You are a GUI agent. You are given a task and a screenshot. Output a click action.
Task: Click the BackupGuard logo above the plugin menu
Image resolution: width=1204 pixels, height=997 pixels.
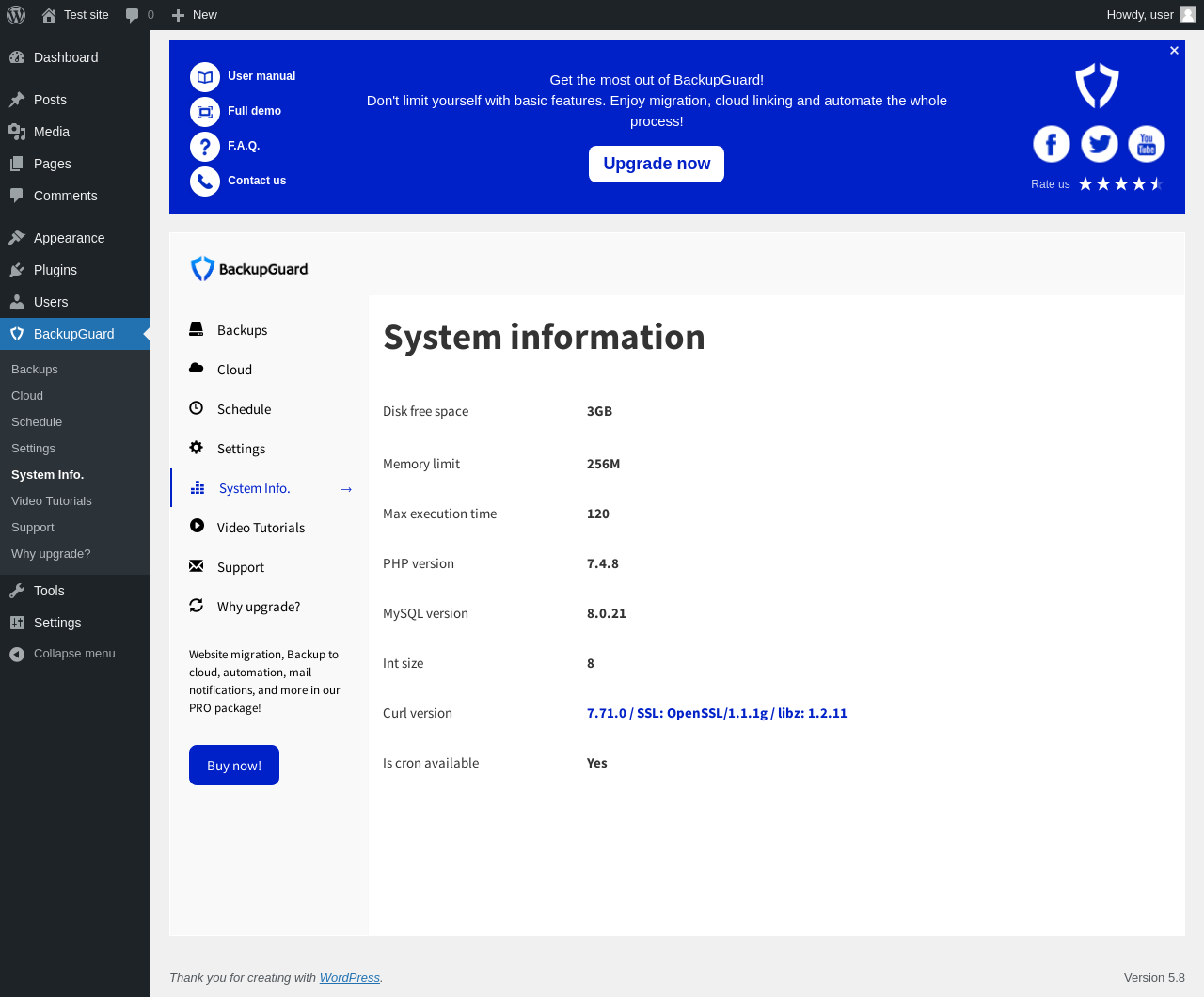(249, 269)
